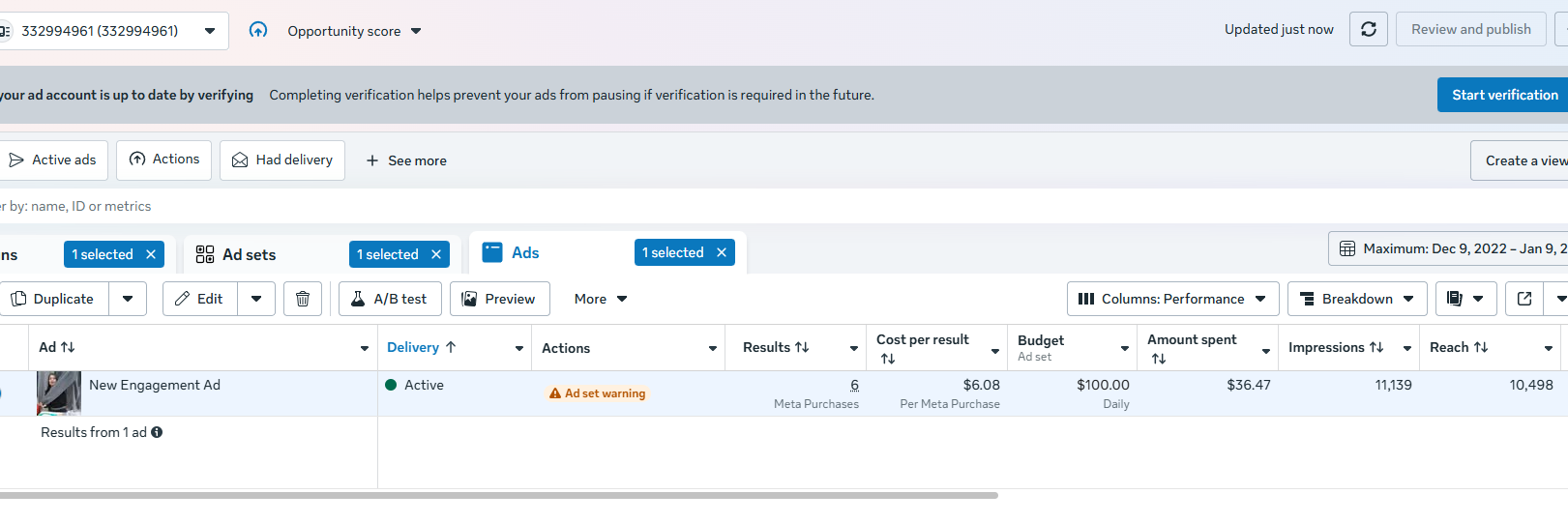The image size is (1568, 523).
Task: Click the info icon beside Results from 1 ad
Action: coord(157,432)
